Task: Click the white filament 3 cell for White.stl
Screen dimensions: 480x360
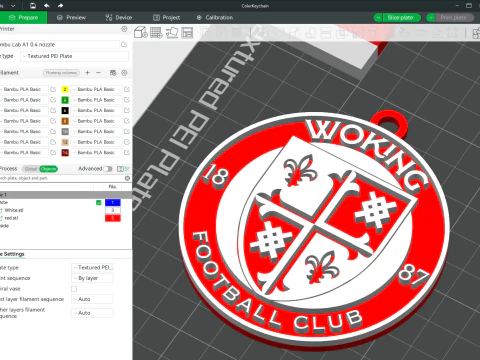Action: [113, 210]
